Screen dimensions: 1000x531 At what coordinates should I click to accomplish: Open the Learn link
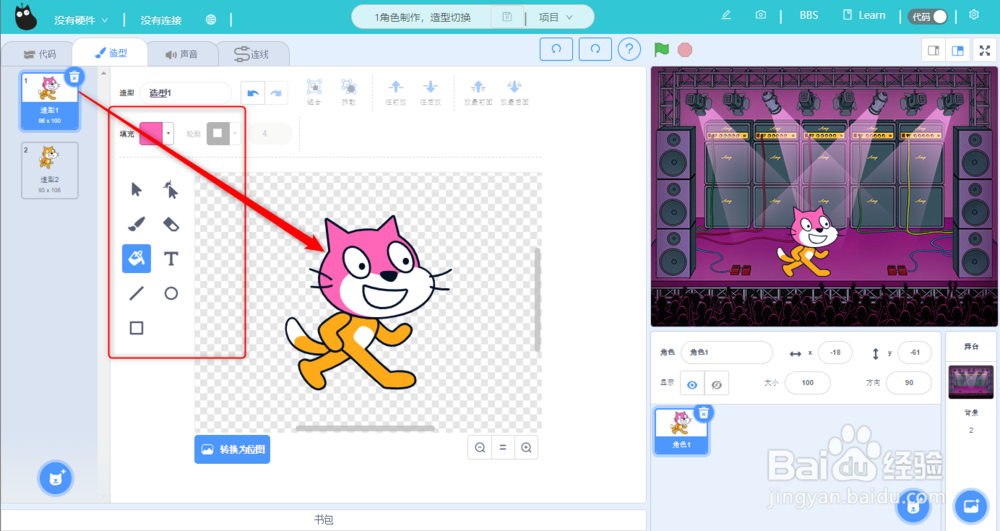pyautogui.click(x=864, y=15)
